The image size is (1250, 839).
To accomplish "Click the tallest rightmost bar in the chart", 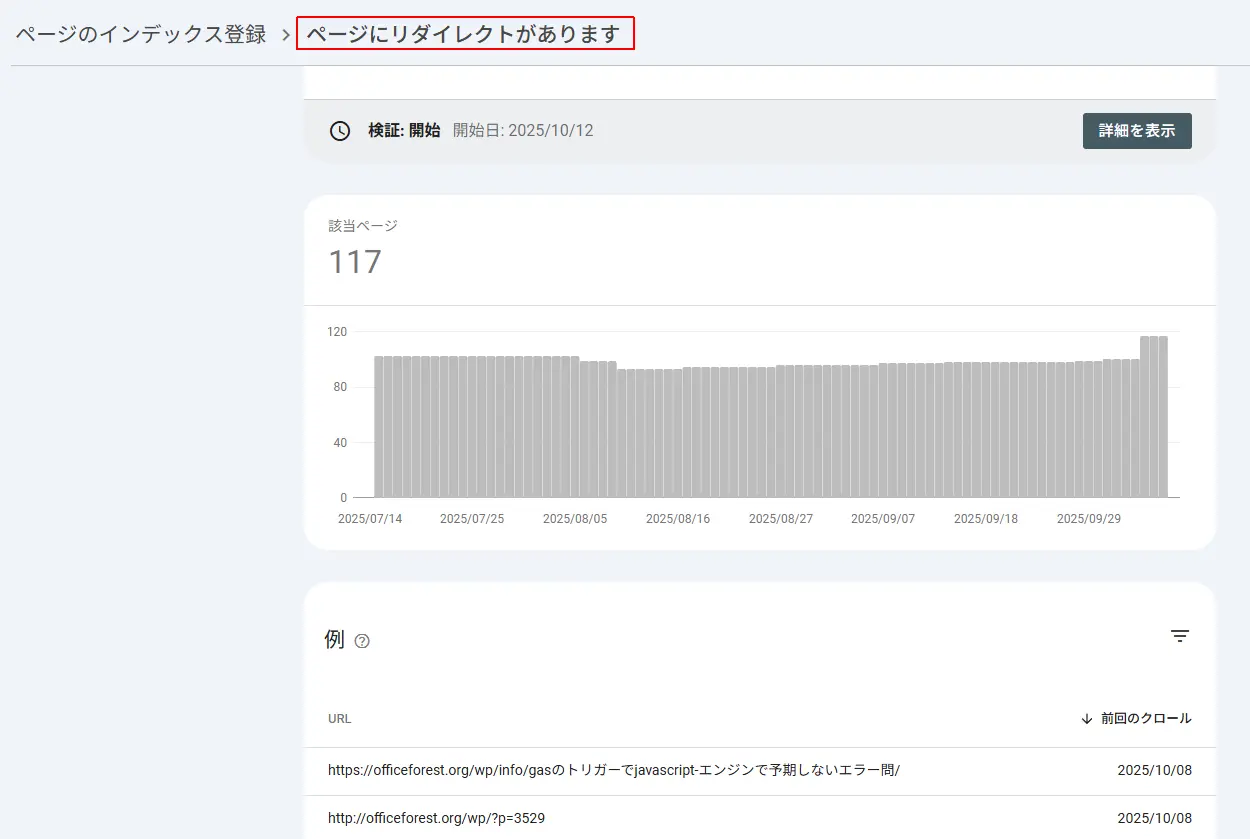I will click(1162, 416).
